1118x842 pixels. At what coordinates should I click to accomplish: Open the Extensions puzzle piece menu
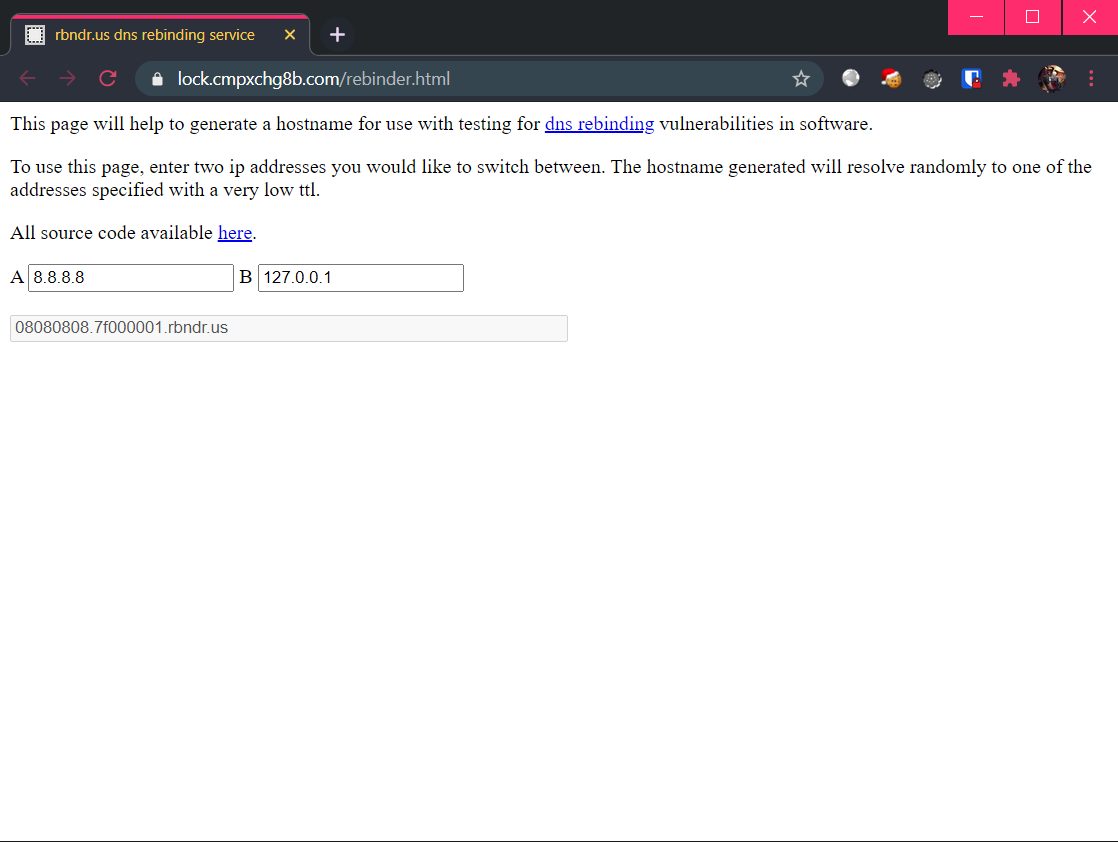(x=1011, y=78)
